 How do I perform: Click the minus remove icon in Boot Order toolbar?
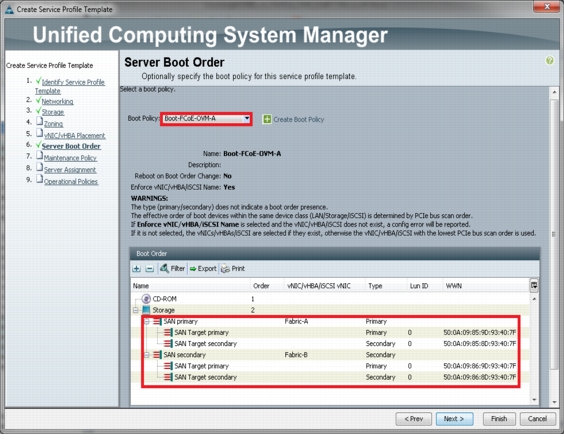click(150, 269)
